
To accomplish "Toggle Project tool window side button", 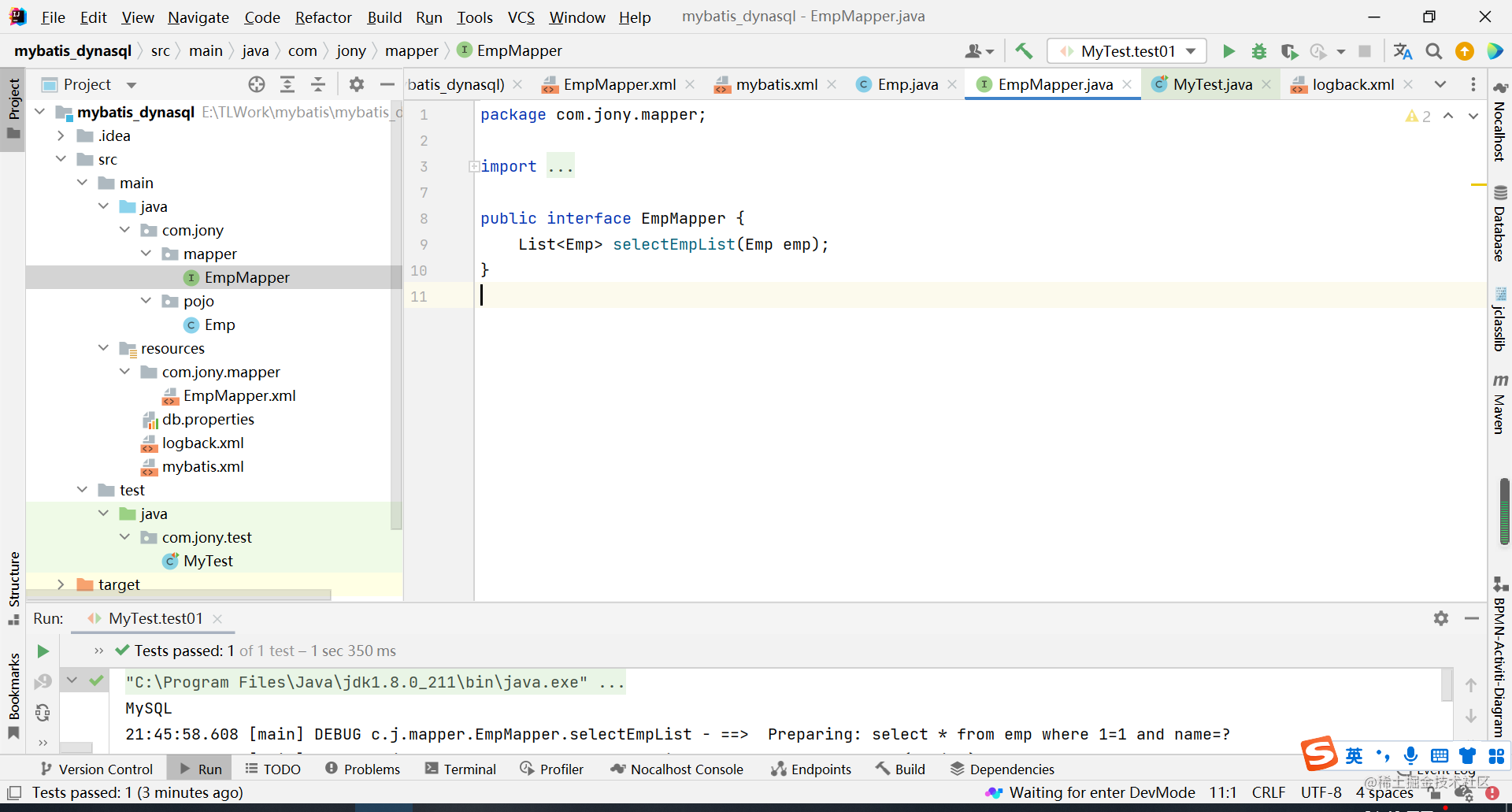I will (x=13, y=109).
